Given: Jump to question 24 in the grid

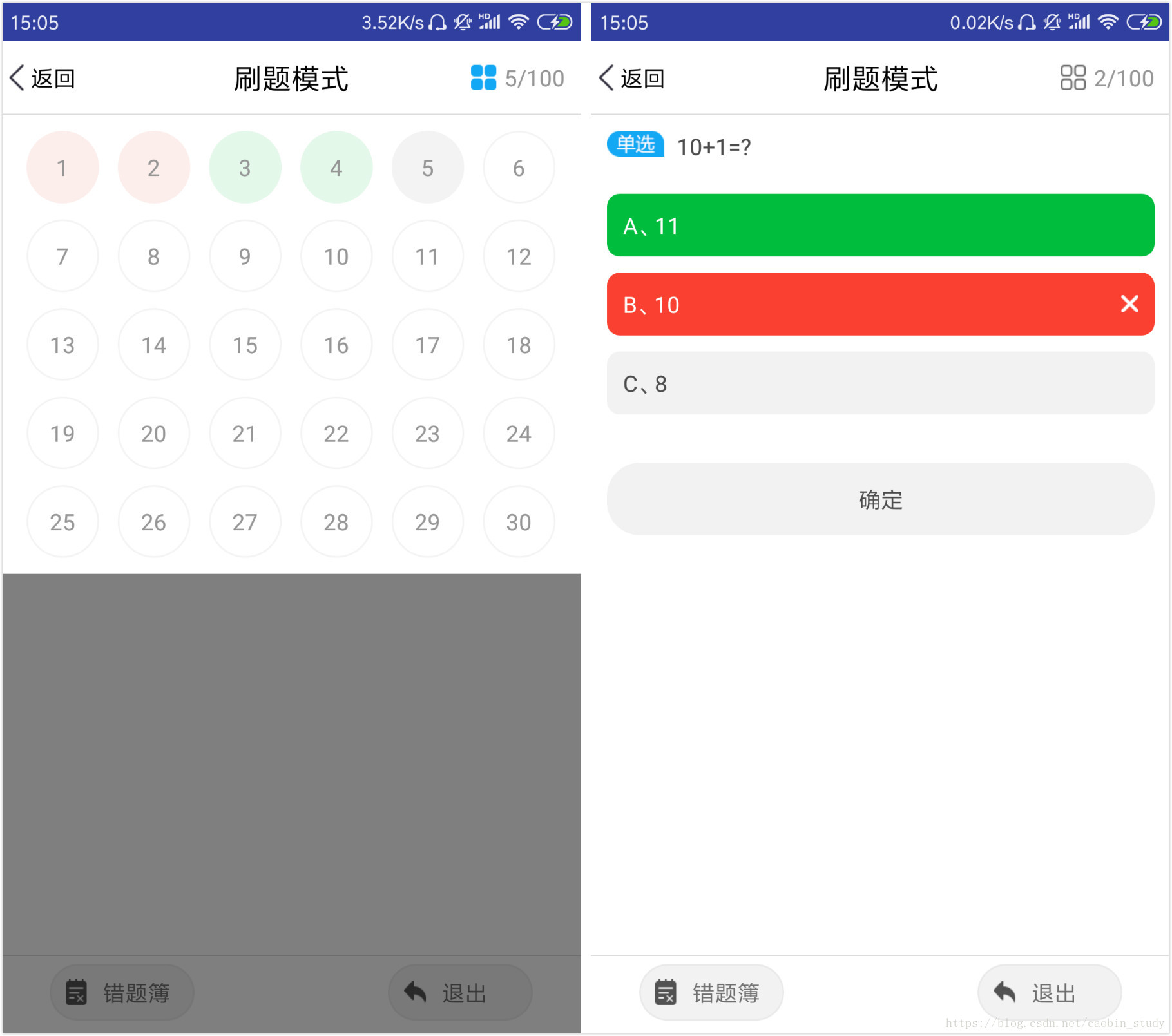Looking at the screenshot, I should tap(519, 433).
